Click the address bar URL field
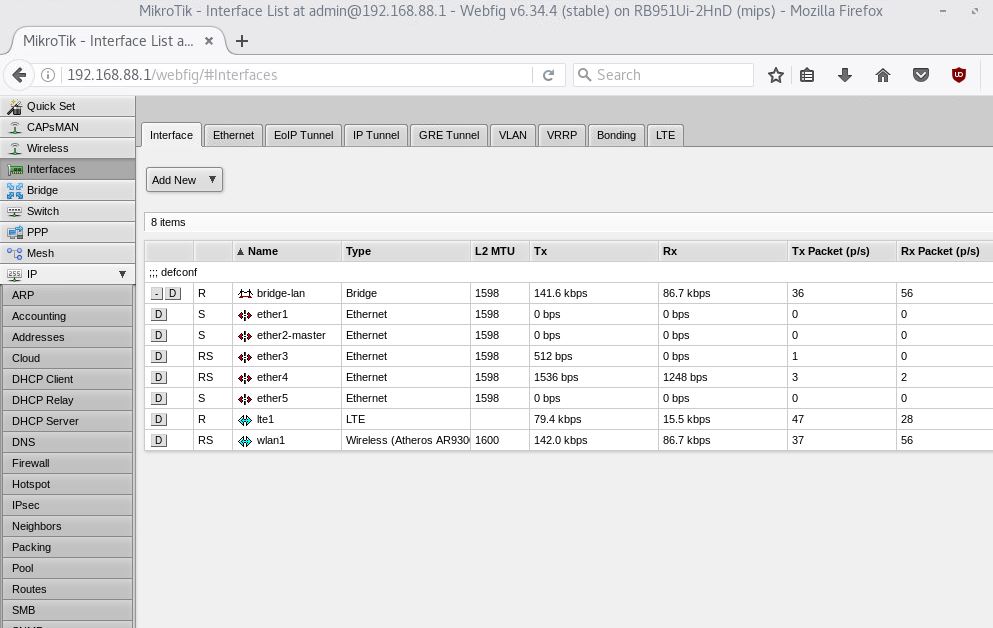 pos(298,75)
